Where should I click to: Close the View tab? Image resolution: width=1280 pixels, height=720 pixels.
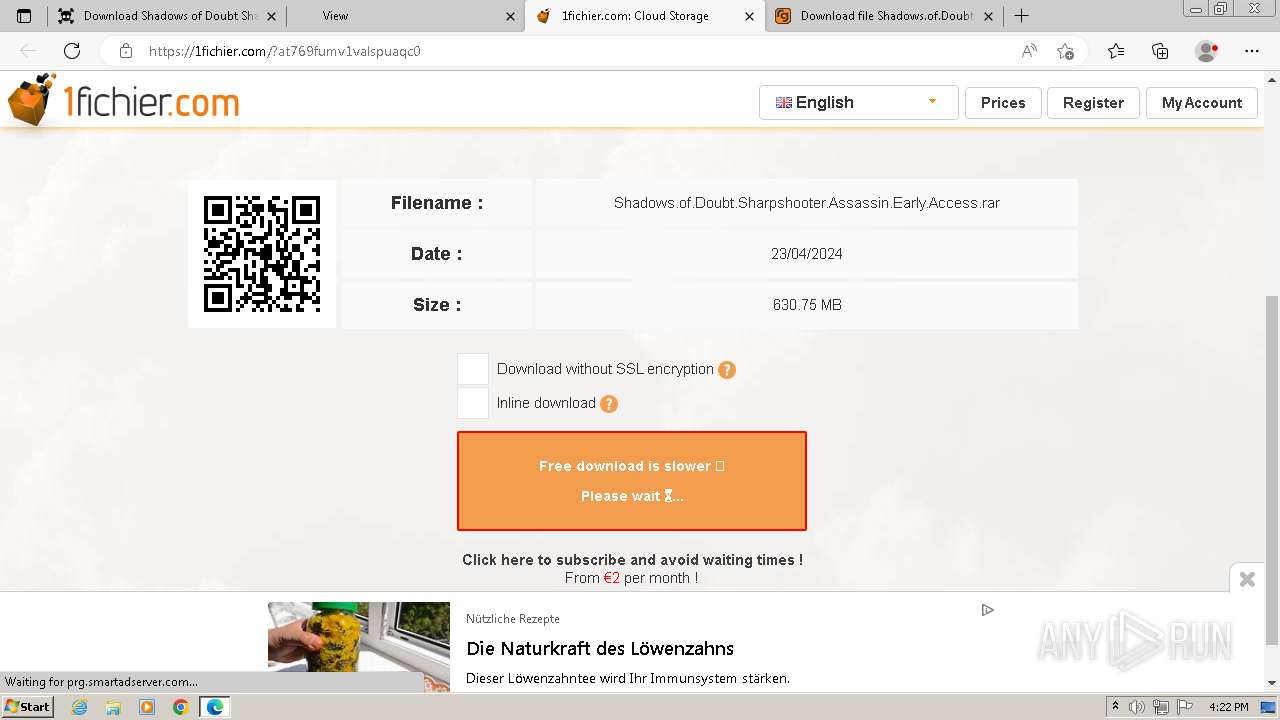pyautogui.click(x=511, y=16)
